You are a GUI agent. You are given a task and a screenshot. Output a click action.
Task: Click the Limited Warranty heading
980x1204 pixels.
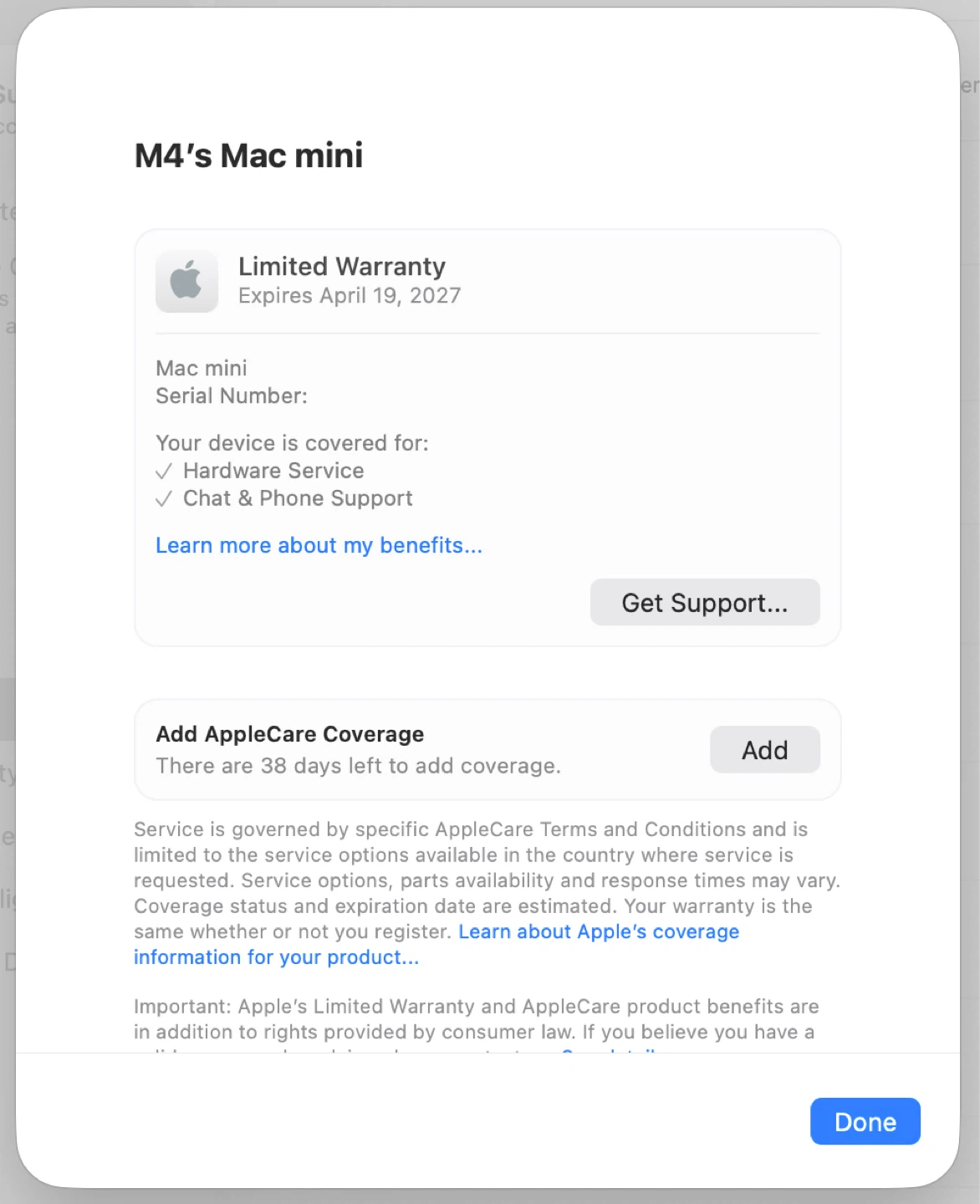point(342,266)
